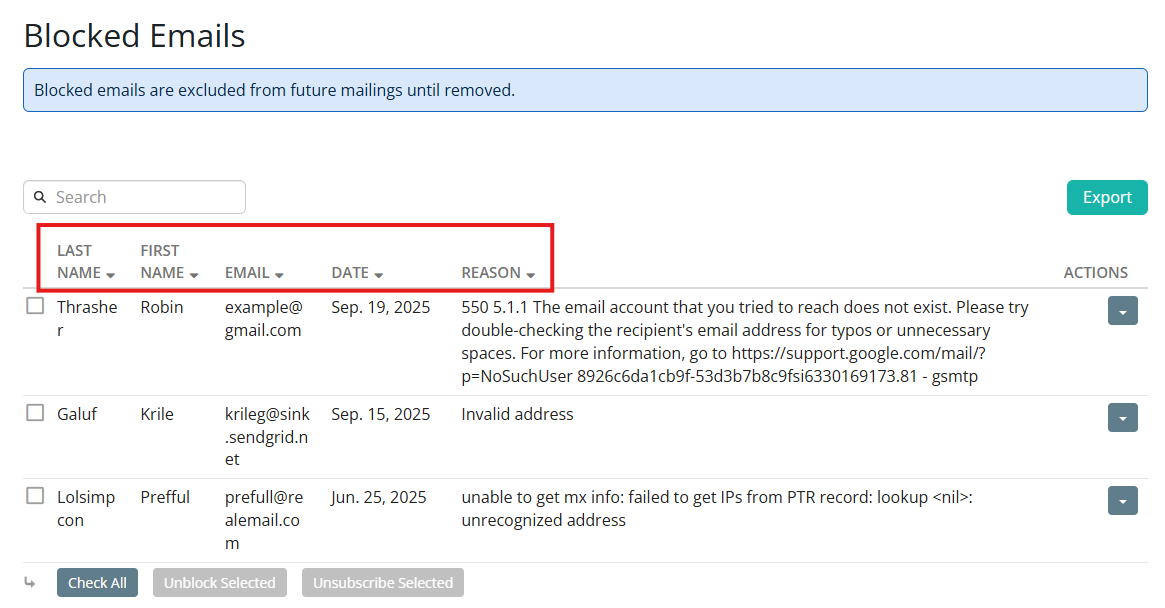The image size is (1165, 608).
Task: Click the Actions column header
Action: pos(1095,273)
